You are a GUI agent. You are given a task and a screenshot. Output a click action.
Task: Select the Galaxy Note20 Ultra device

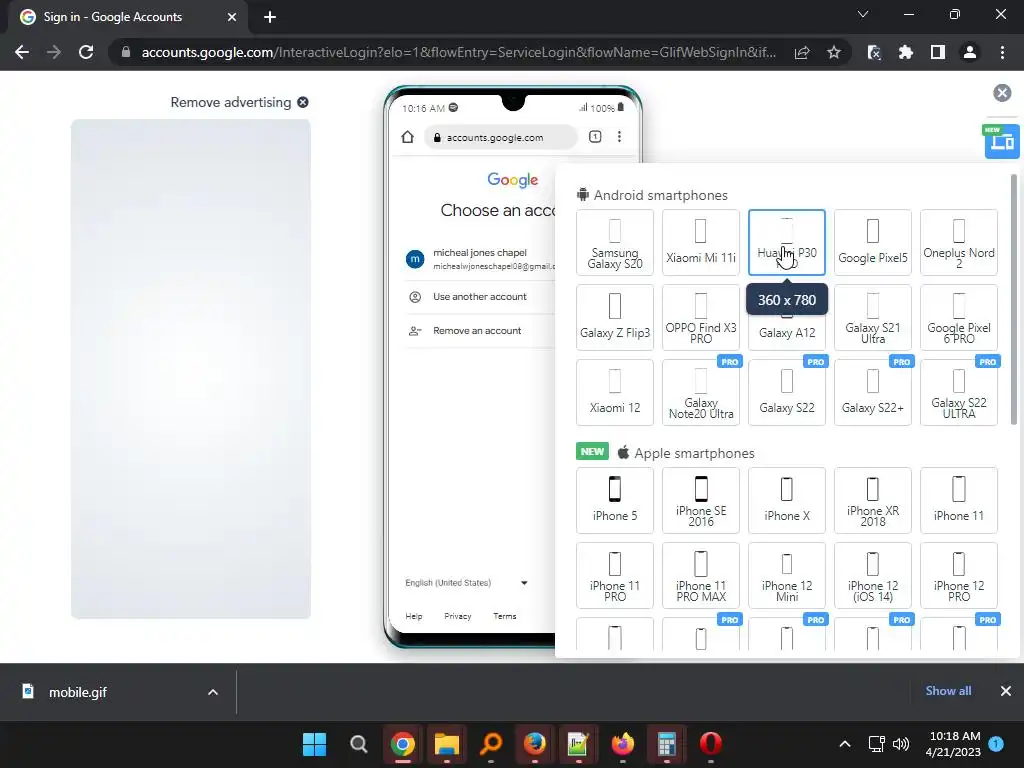pyautogui.click(x=701, y=392)
